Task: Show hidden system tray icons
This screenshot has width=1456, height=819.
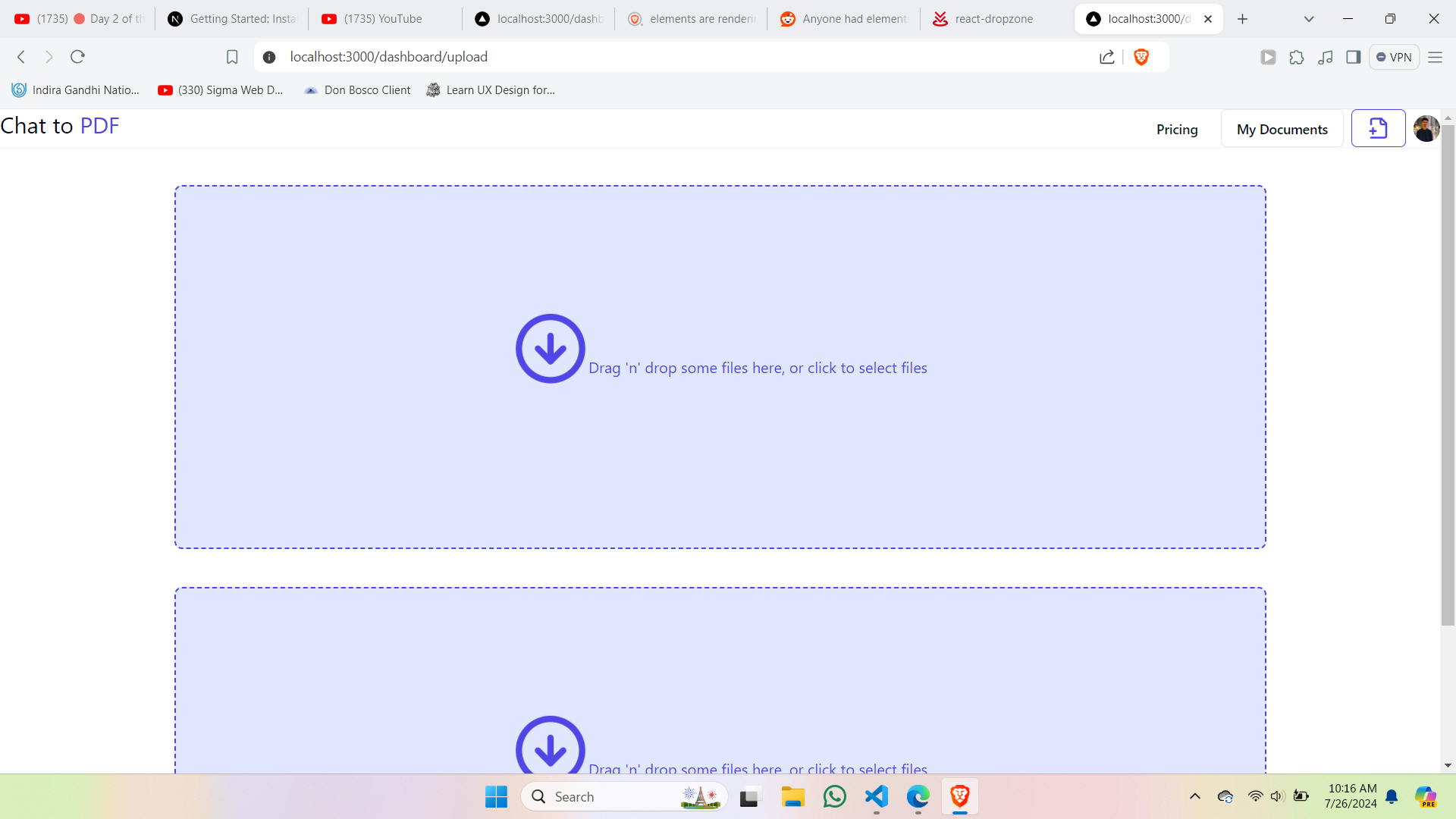Action: click(x=1195, y=796)
